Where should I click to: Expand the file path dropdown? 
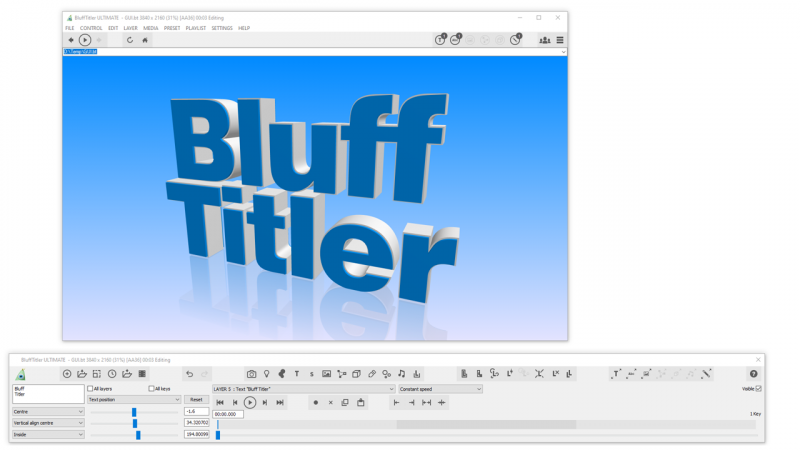tap(563, 52)
